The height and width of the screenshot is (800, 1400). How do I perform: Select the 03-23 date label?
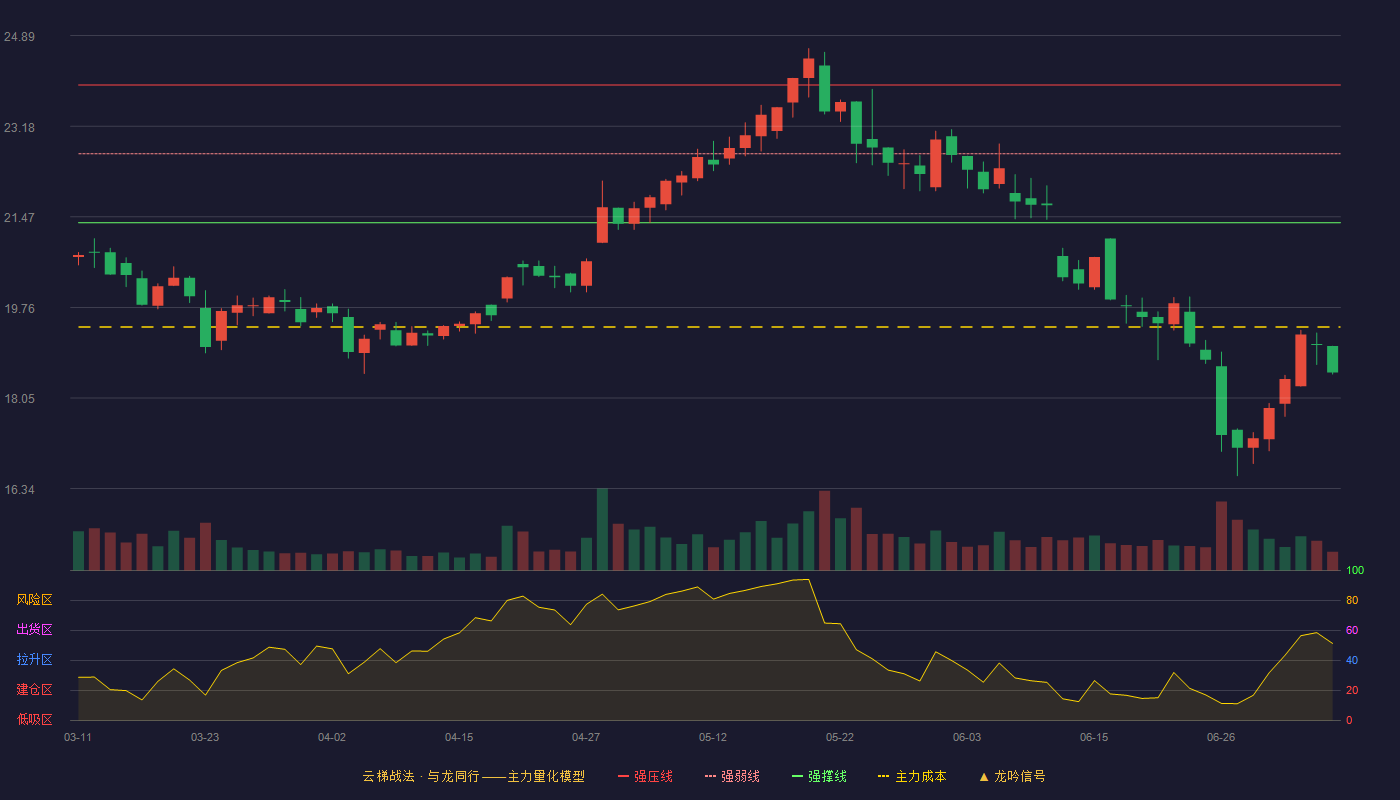click(205, 737)
